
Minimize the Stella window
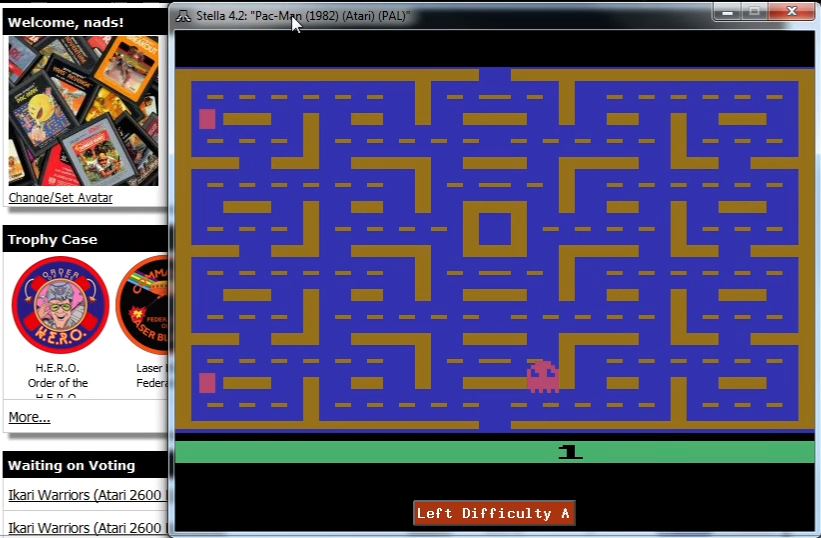pyautogui.click(x=727, y=13)
